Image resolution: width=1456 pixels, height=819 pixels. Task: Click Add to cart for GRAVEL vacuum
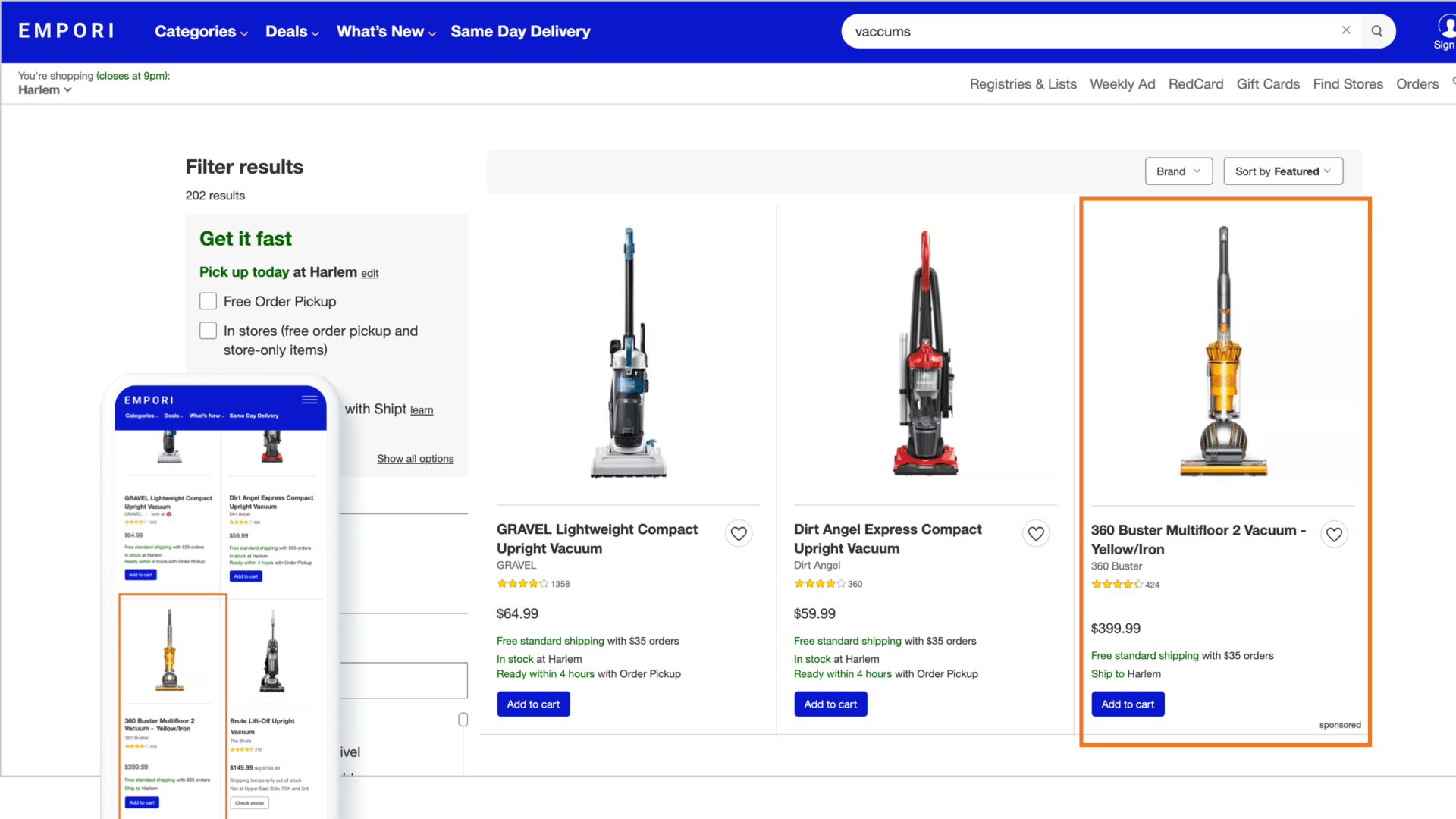click(x=533, y=703)
